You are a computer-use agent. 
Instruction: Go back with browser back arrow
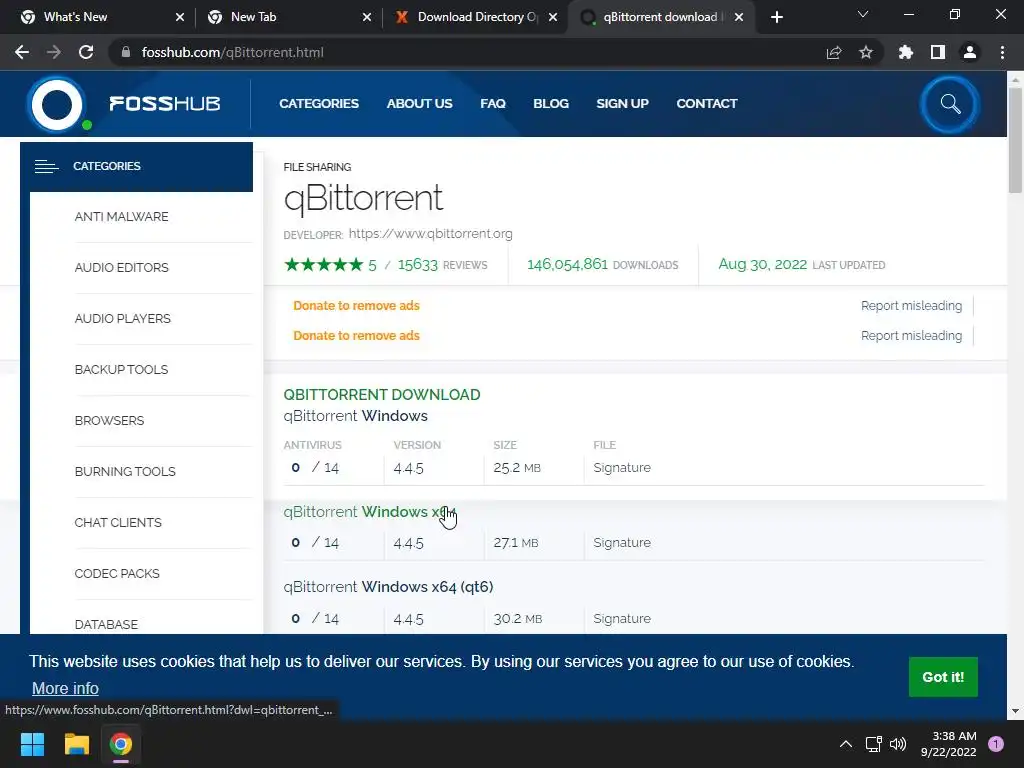tap(22, 52)
